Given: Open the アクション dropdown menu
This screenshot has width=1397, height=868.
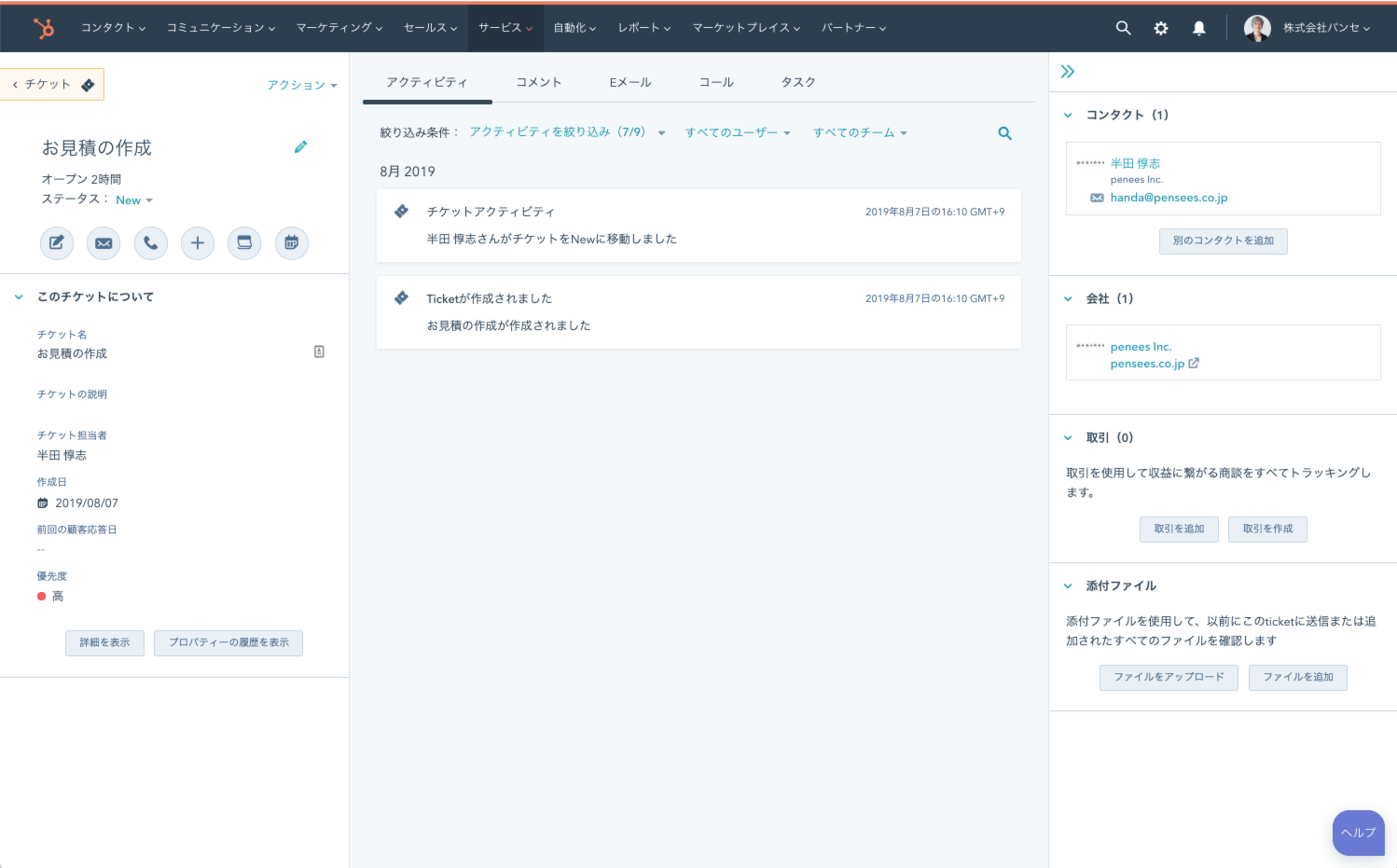Looking at the screenshot, I should click(301, 85).
